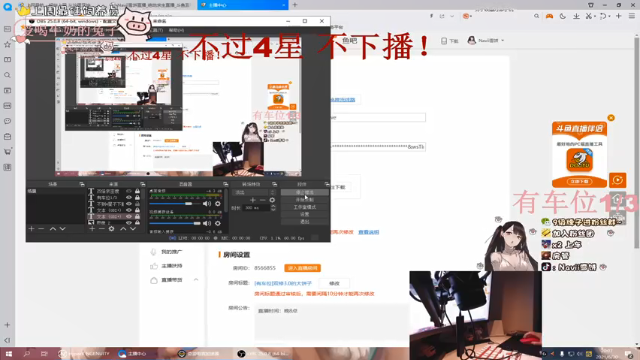
Task: Mute the desktop audio track in OBS mixer
Action: coord(207,204)
